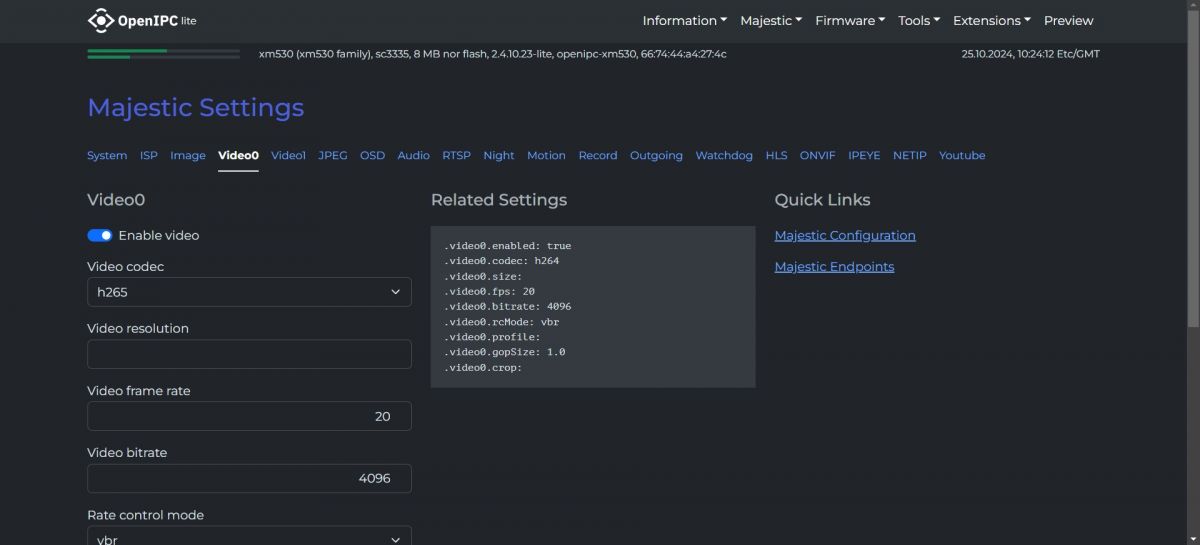Click the '.video0.gopSize: 1.0' line

[x=504, y=352]
